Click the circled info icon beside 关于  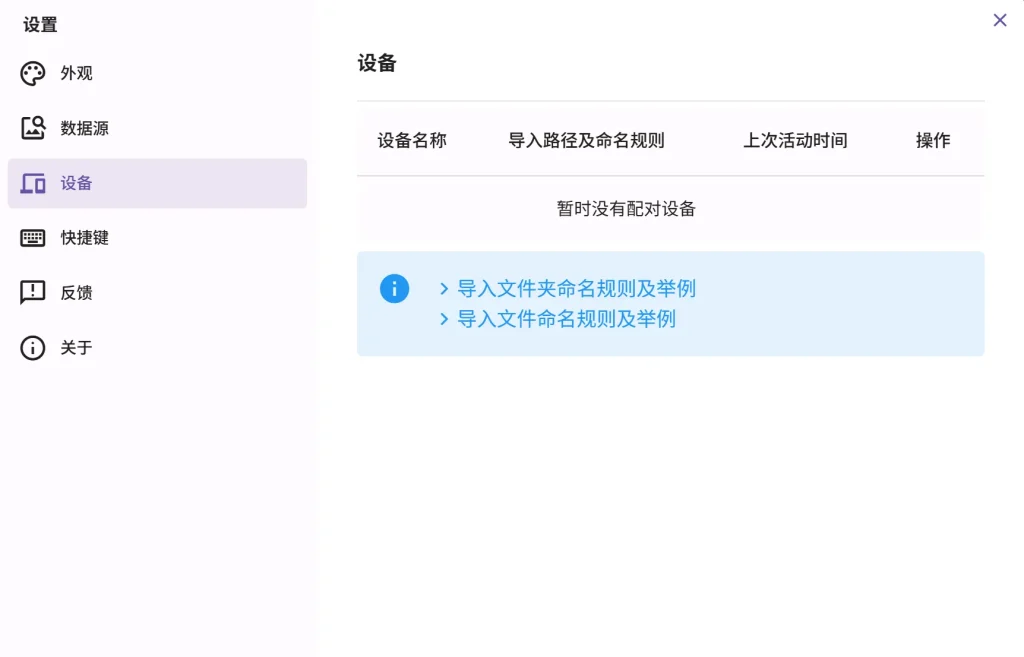pos(33,348)
